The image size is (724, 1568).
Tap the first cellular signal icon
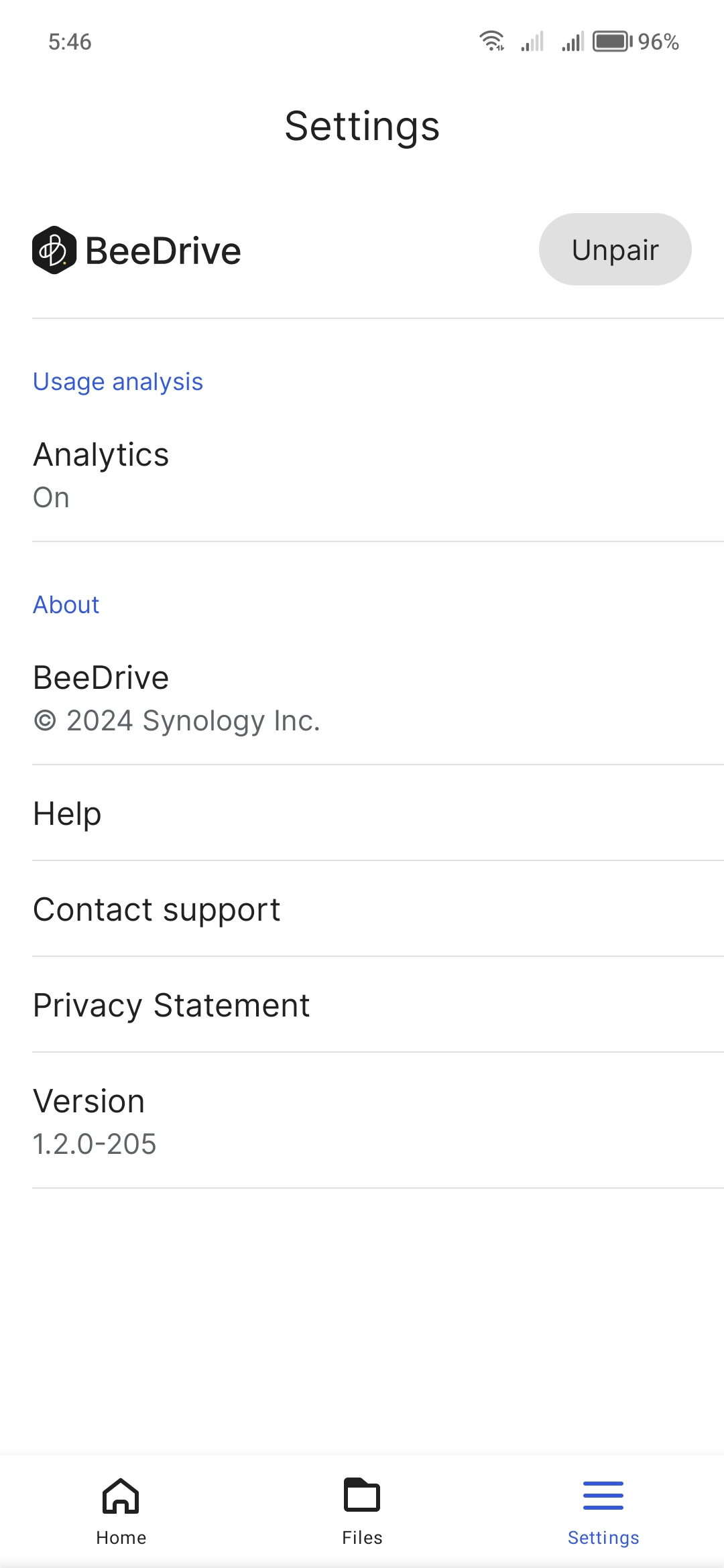tap(532, 42)
